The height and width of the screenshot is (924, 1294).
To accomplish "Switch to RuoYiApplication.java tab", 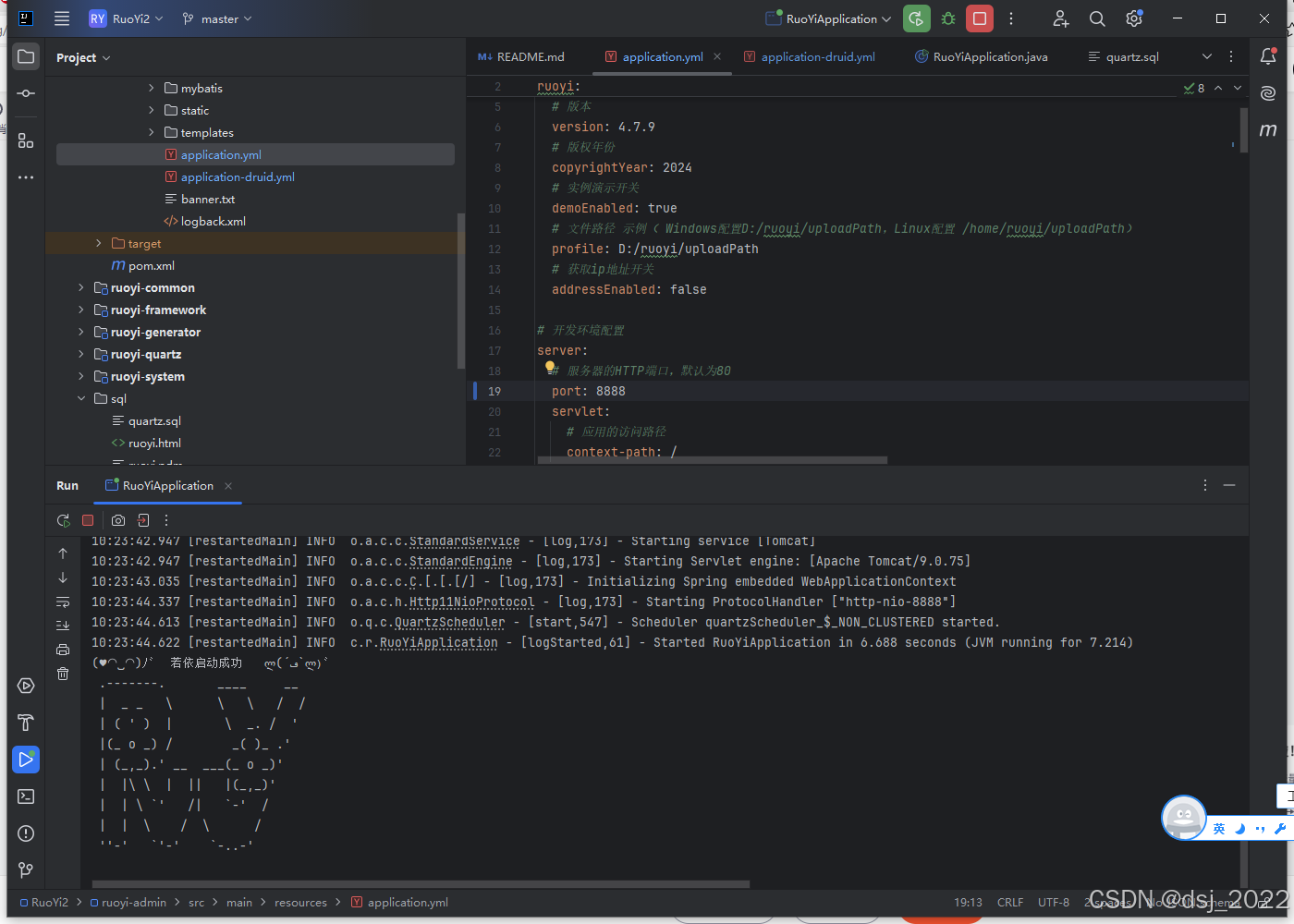I will pos(982,56).
